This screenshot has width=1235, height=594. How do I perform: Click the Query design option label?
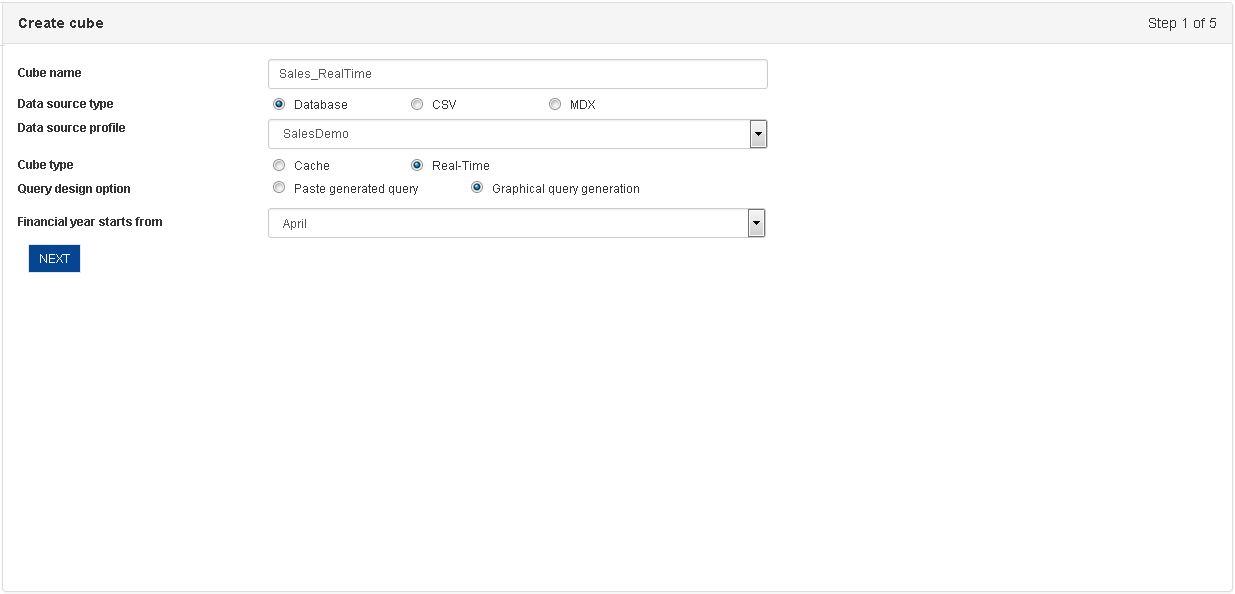[74, 189]
